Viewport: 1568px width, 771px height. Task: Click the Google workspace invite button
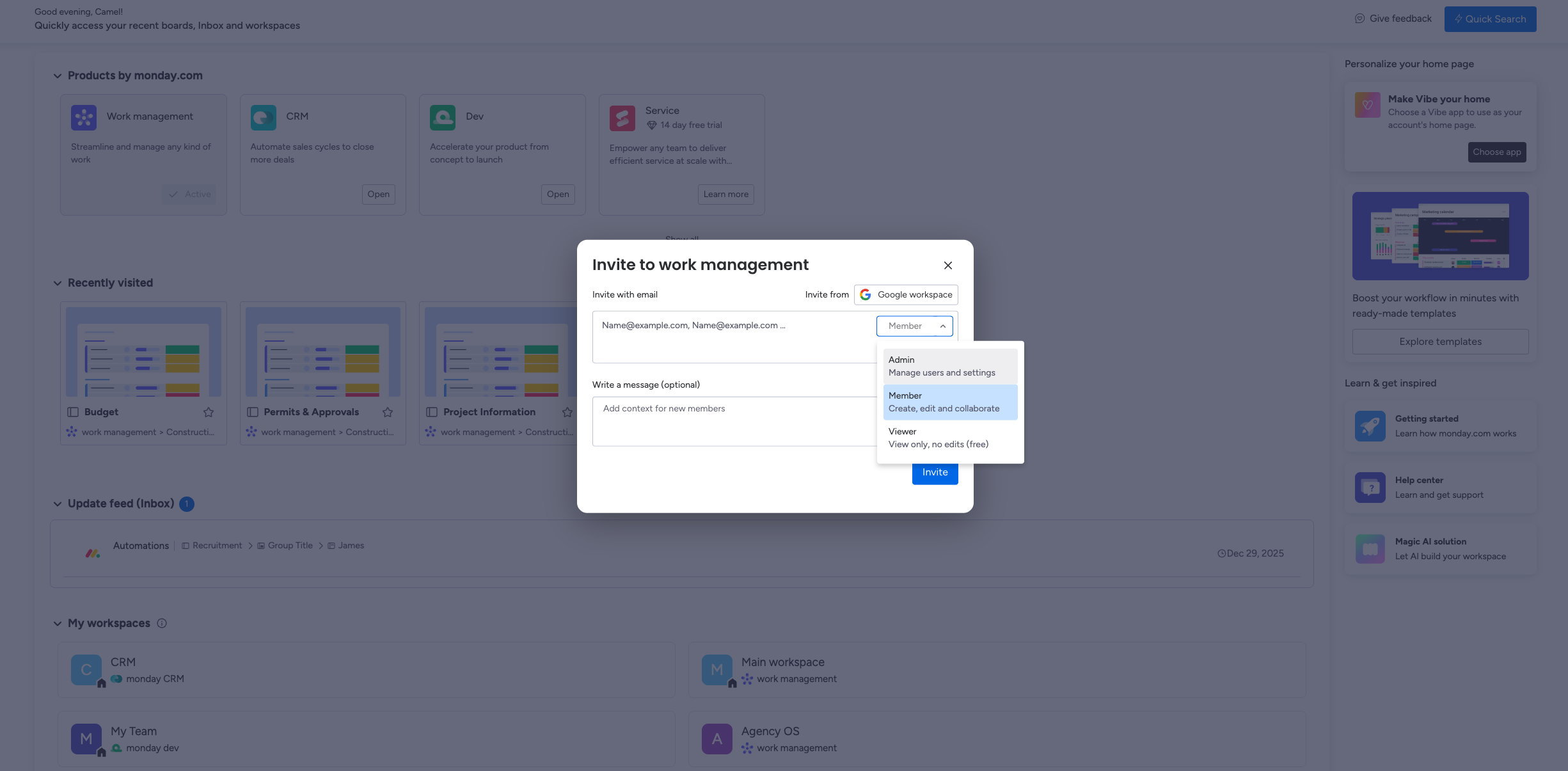tap(906, 294)
